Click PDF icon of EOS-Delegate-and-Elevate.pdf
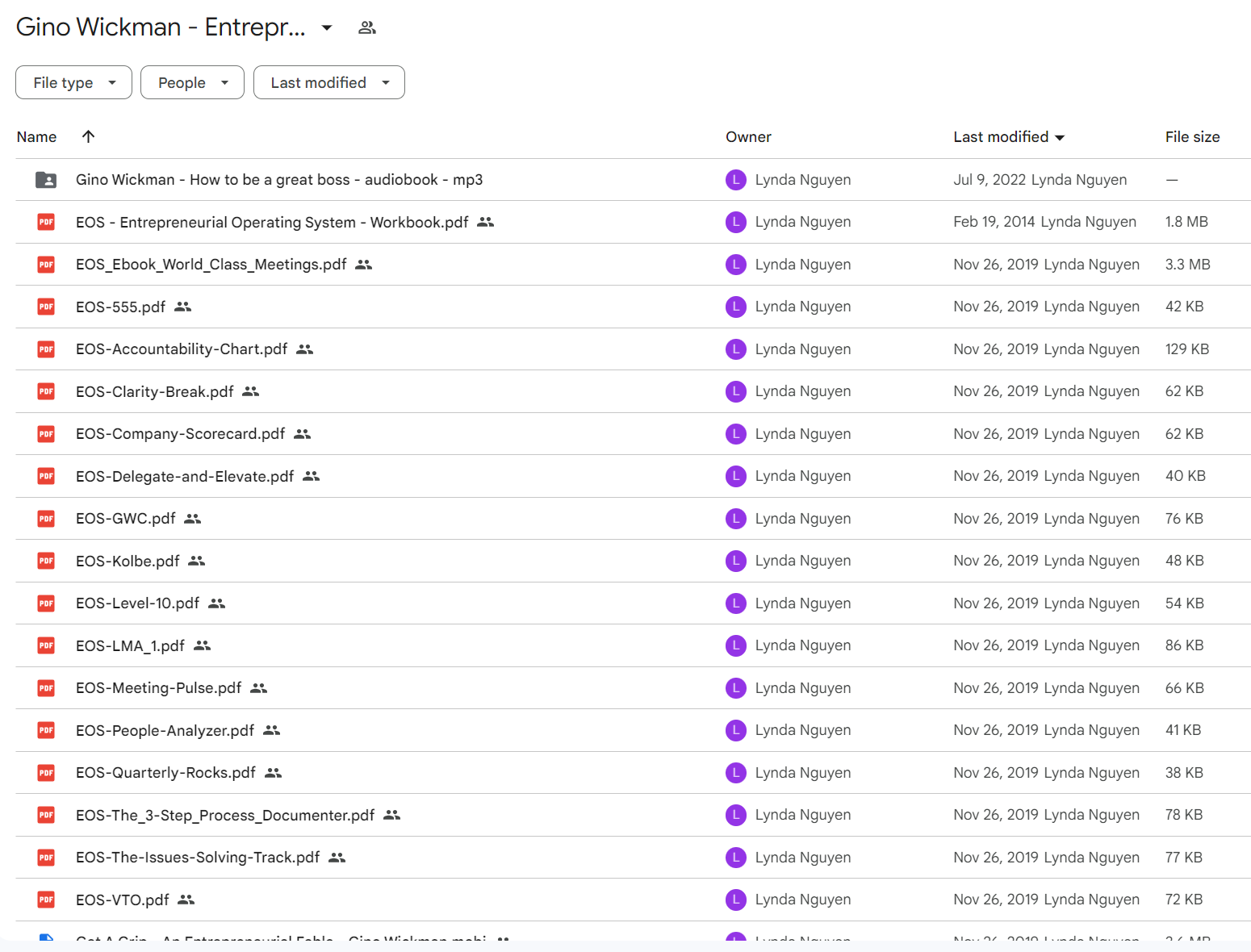Image resolution: width=1251 pixels, height=952 pixels. pyautogui.click(x=46, y=476)
